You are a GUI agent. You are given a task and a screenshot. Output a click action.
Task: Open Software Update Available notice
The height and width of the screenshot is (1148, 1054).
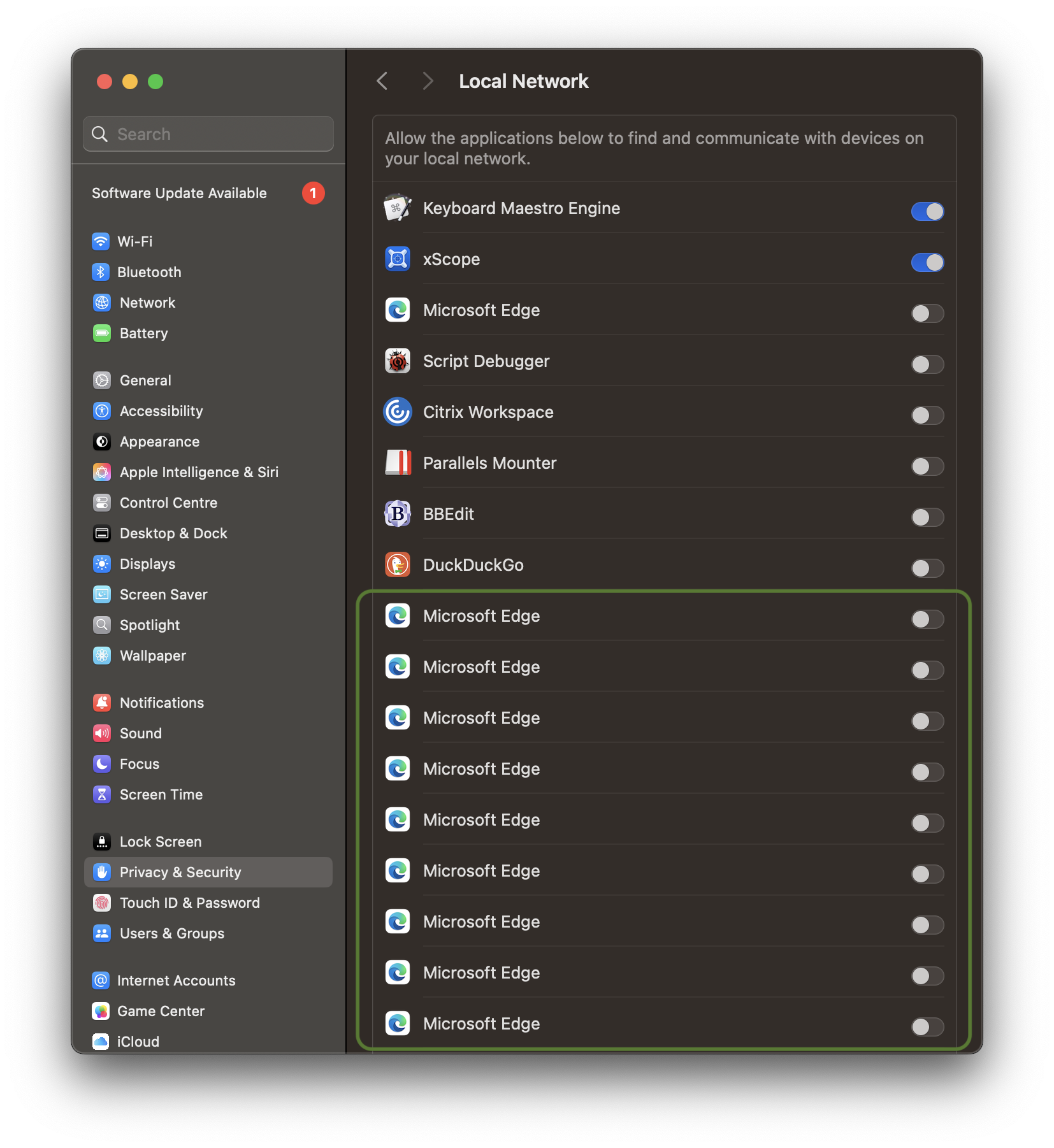[208, 193]
